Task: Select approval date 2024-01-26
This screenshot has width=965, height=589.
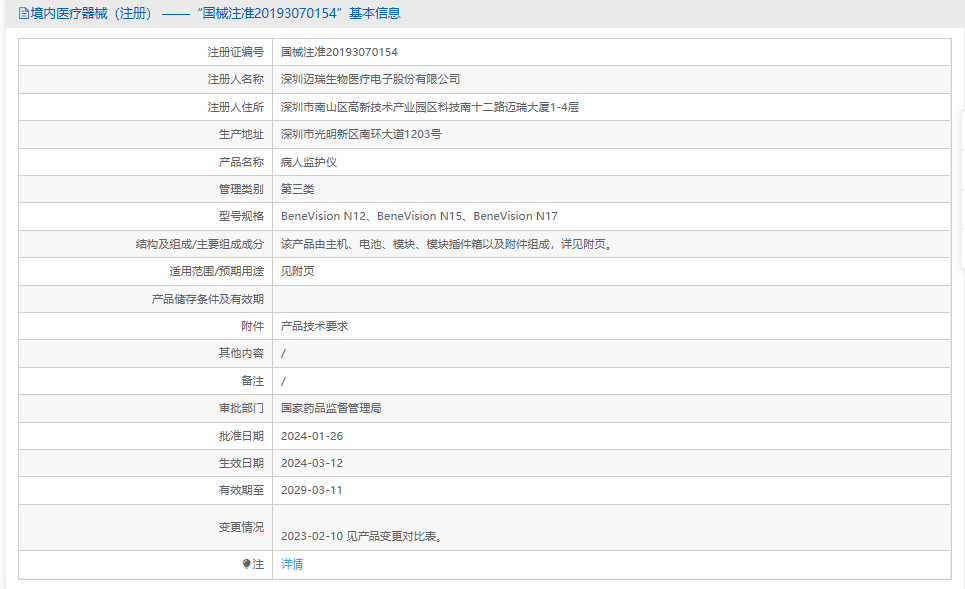Action: tap(312, 436)
